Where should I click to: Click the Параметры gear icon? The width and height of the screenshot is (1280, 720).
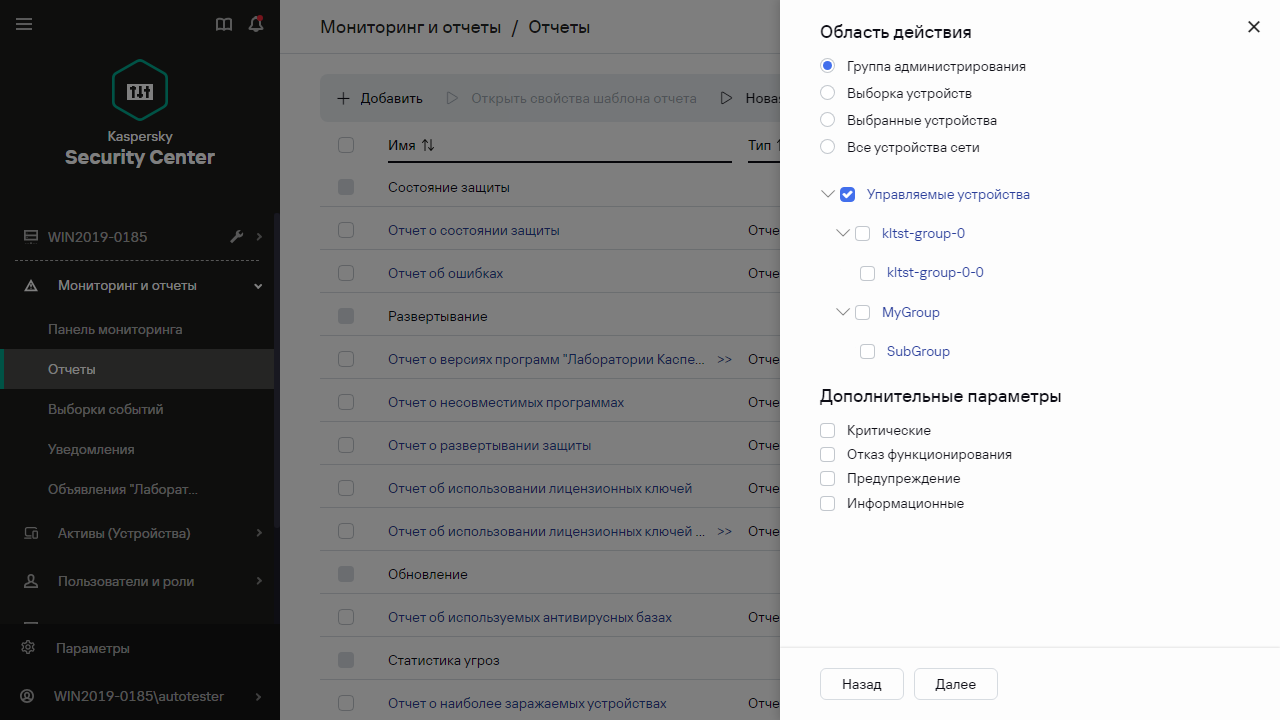click(29, 648)
